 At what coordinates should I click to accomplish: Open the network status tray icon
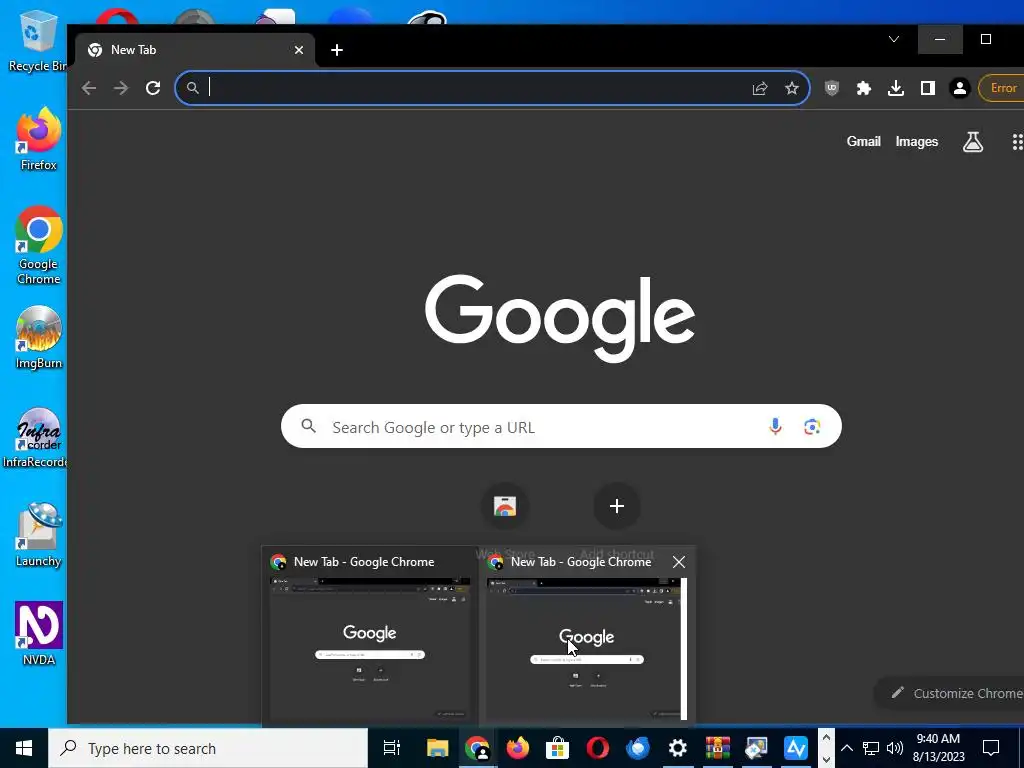click(871, 748)
